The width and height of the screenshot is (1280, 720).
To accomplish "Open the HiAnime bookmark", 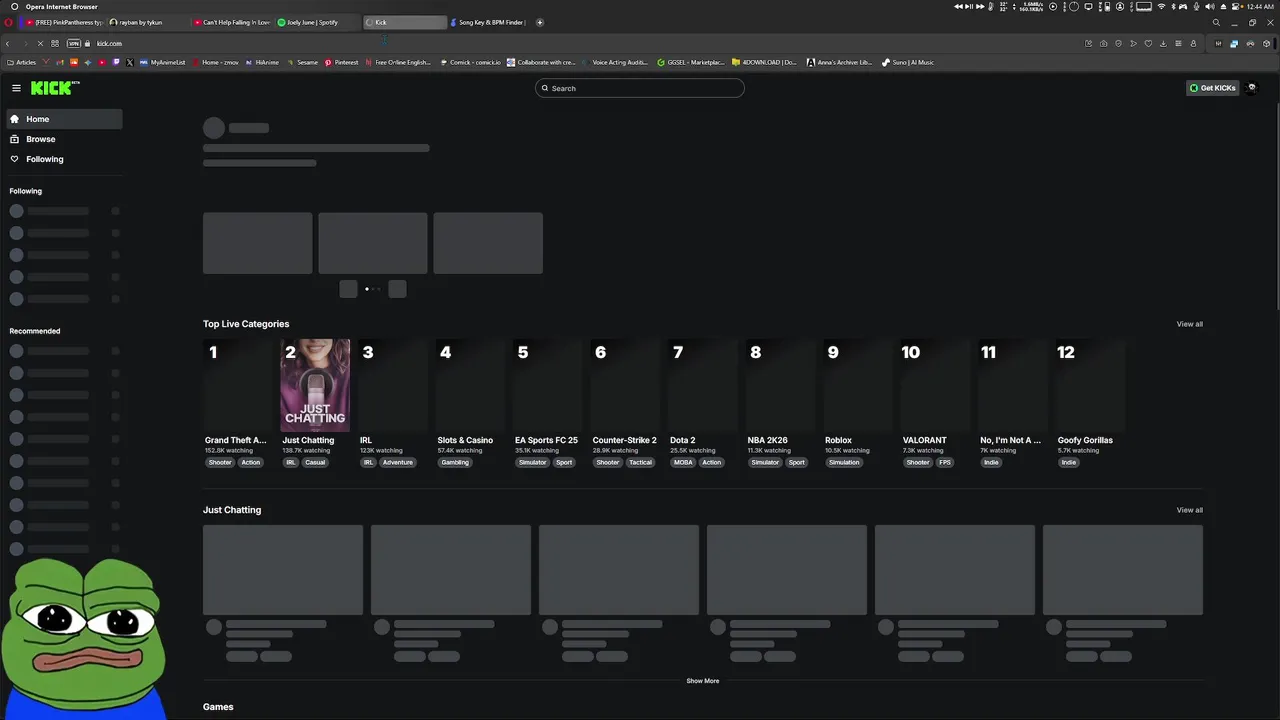I will pos(262,62).
